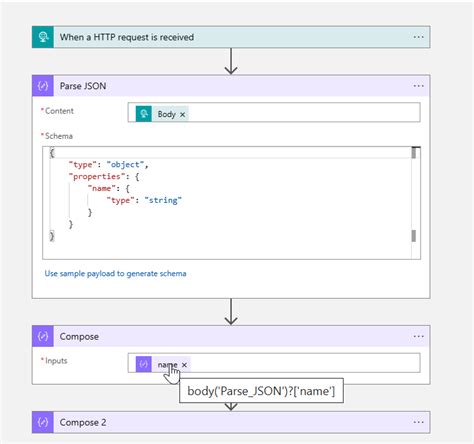This screenshot has height=444, width=474.
Task: Click the Inputs field label
Action: [56, 361]
